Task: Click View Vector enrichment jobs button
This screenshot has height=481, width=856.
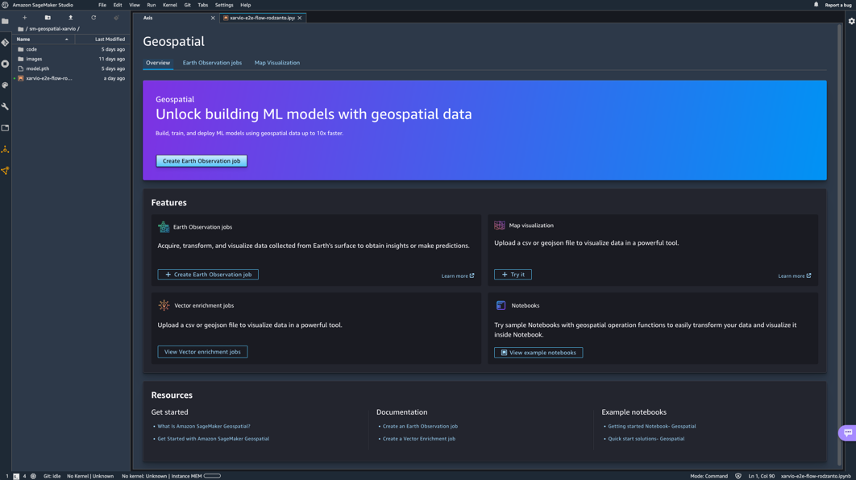Action: coord(202,352)
